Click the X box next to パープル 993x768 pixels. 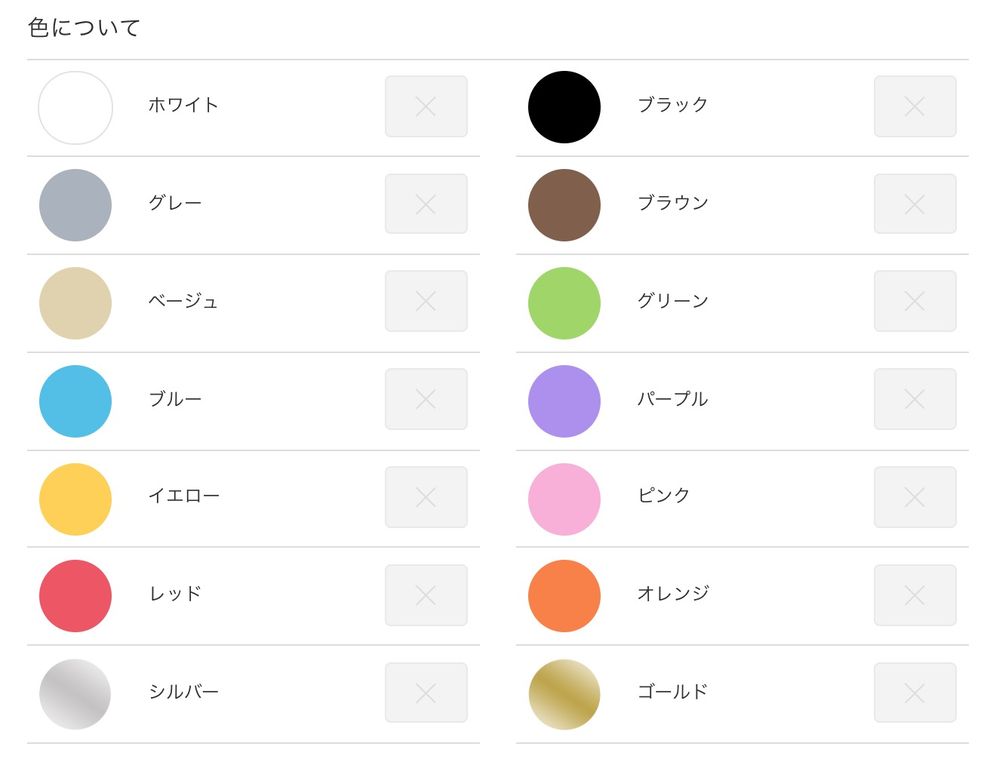(915, 399)
